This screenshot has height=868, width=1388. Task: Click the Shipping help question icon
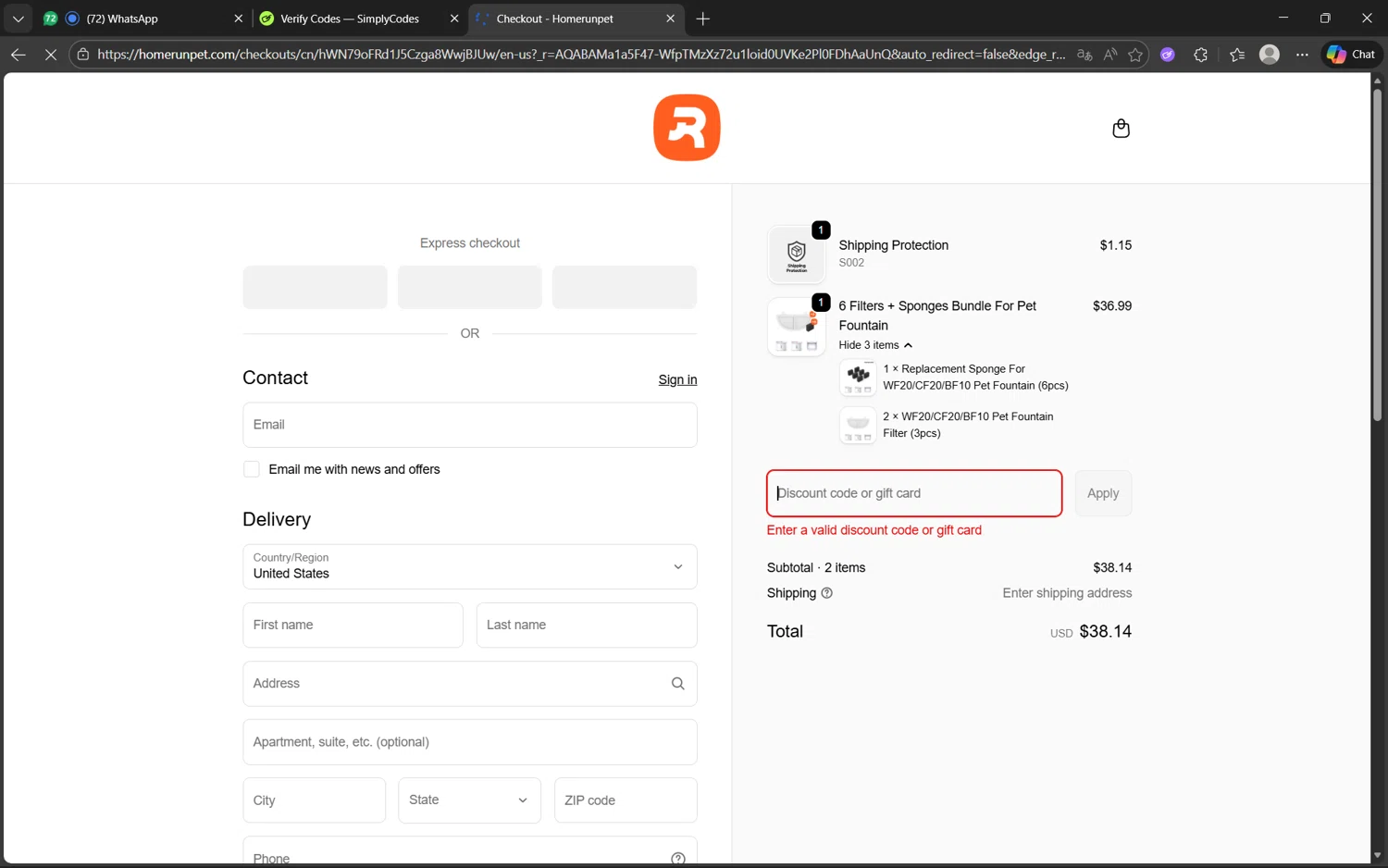827,593
